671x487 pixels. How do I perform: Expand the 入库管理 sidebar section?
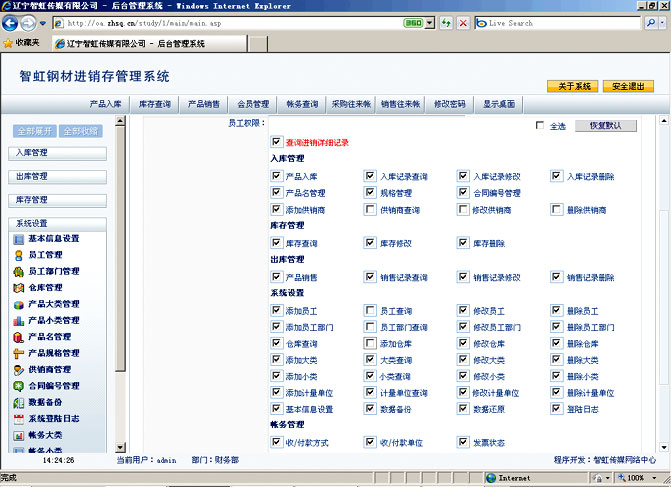59,153
